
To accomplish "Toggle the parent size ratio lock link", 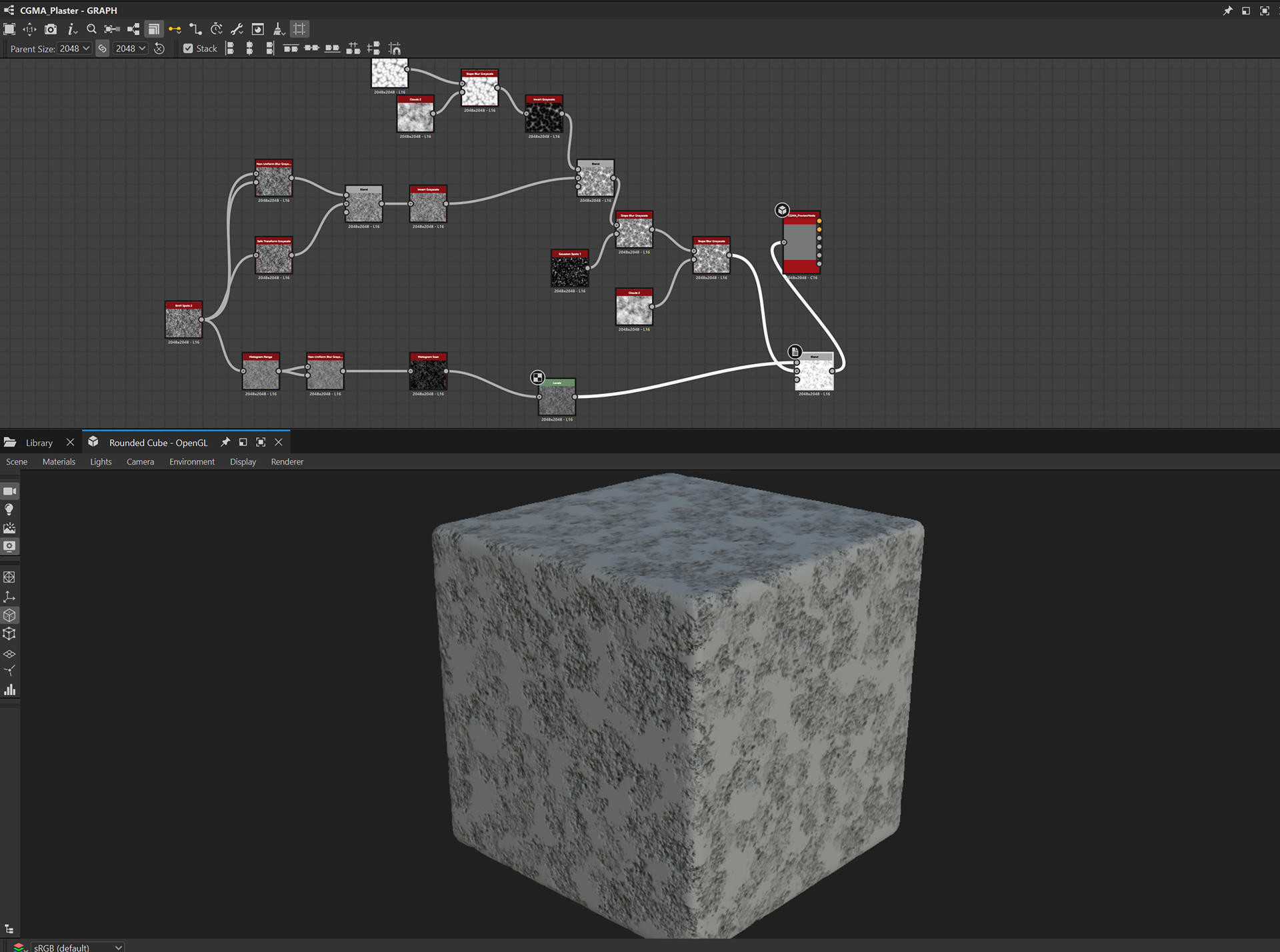I will [102, 49].
